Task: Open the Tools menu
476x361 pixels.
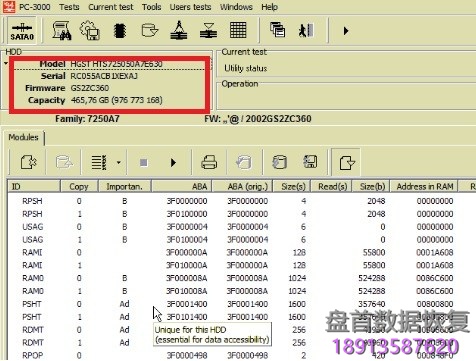Action: tap(151, 7)
